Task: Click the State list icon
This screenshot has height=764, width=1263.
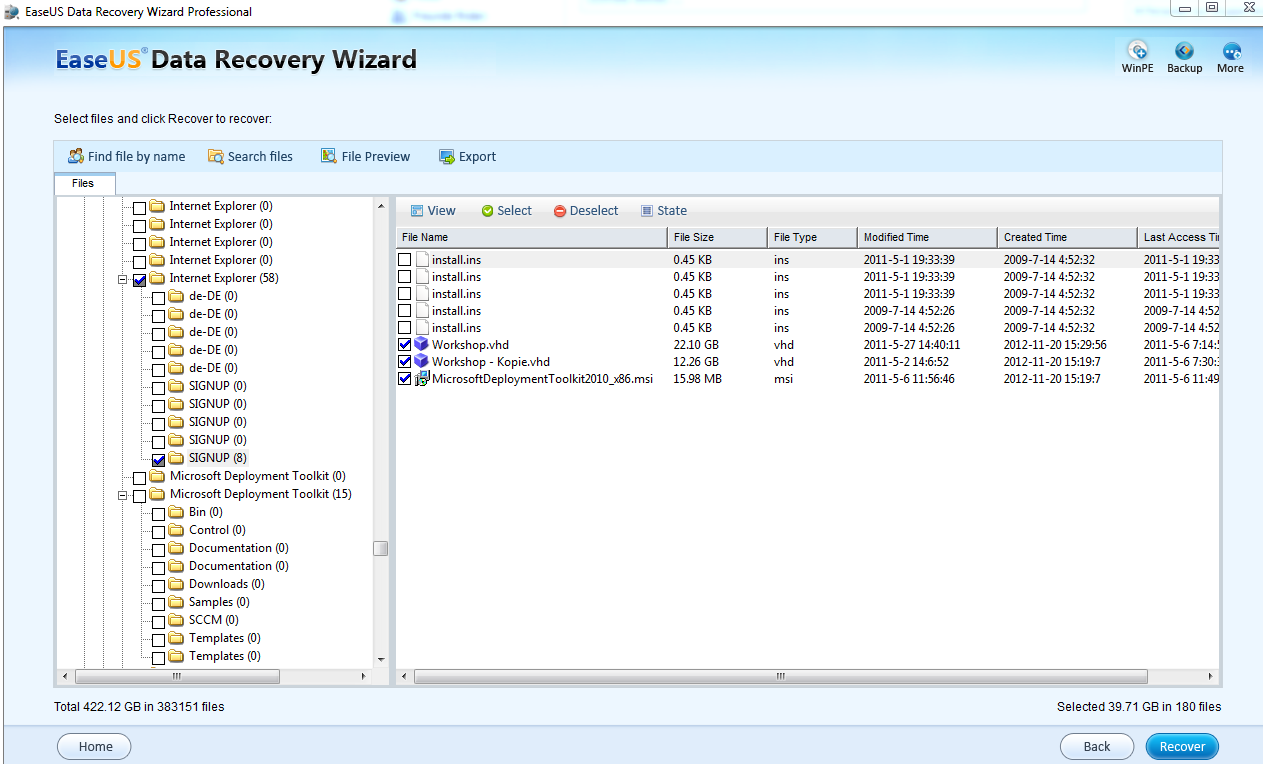Action: (x=647, y=211)
